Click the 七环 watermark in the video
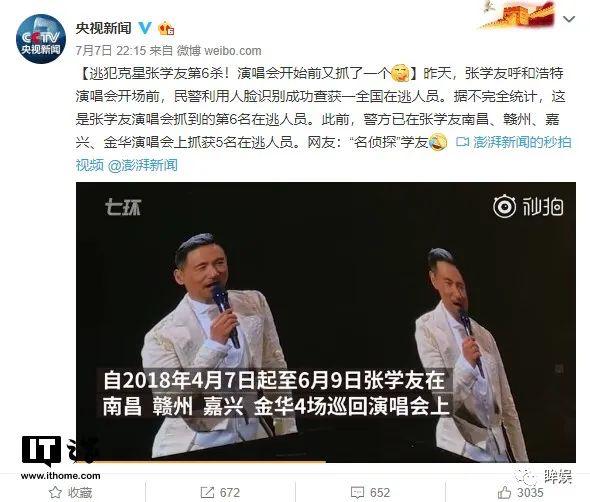The height and width of the screenshot is (502, 590). [x=123, y=207]
